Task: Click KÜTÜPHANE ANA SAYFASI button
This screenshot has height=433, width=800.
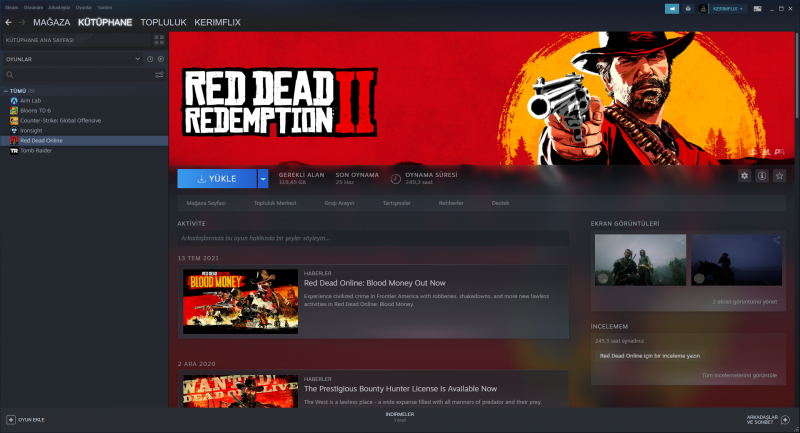Action: 76,40
